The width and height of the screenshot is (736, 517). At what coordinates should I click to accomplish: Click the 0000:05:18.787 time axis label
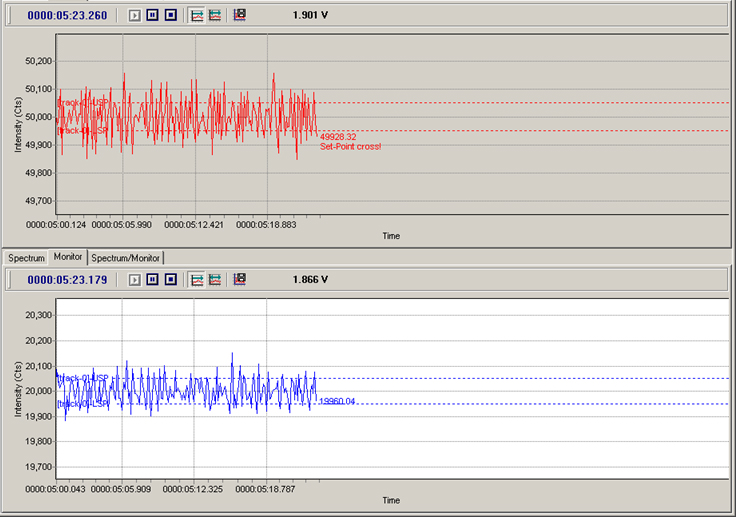[x=265, y=489]
